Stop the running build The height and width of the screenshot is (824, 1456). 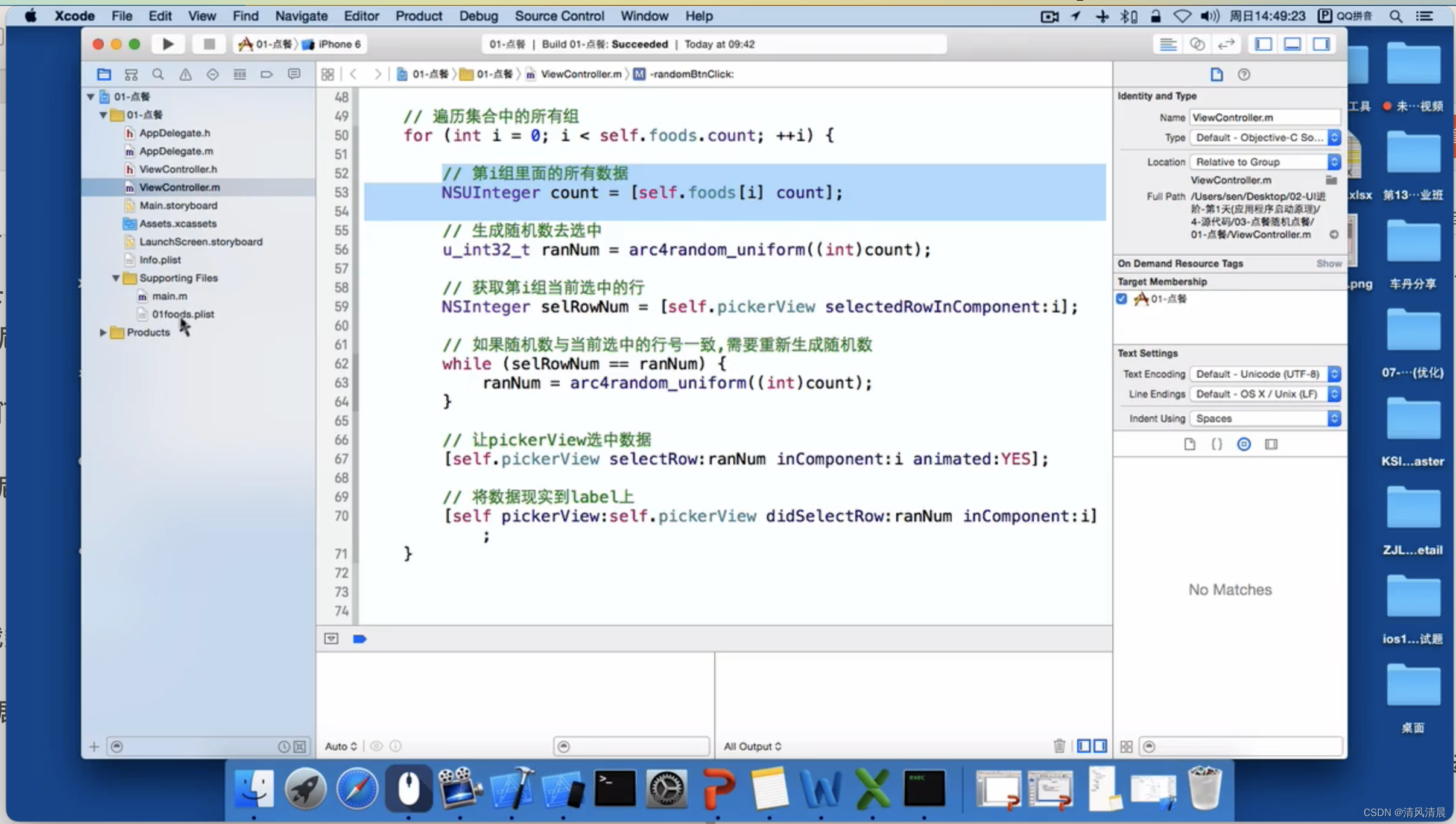coord(209,44)
